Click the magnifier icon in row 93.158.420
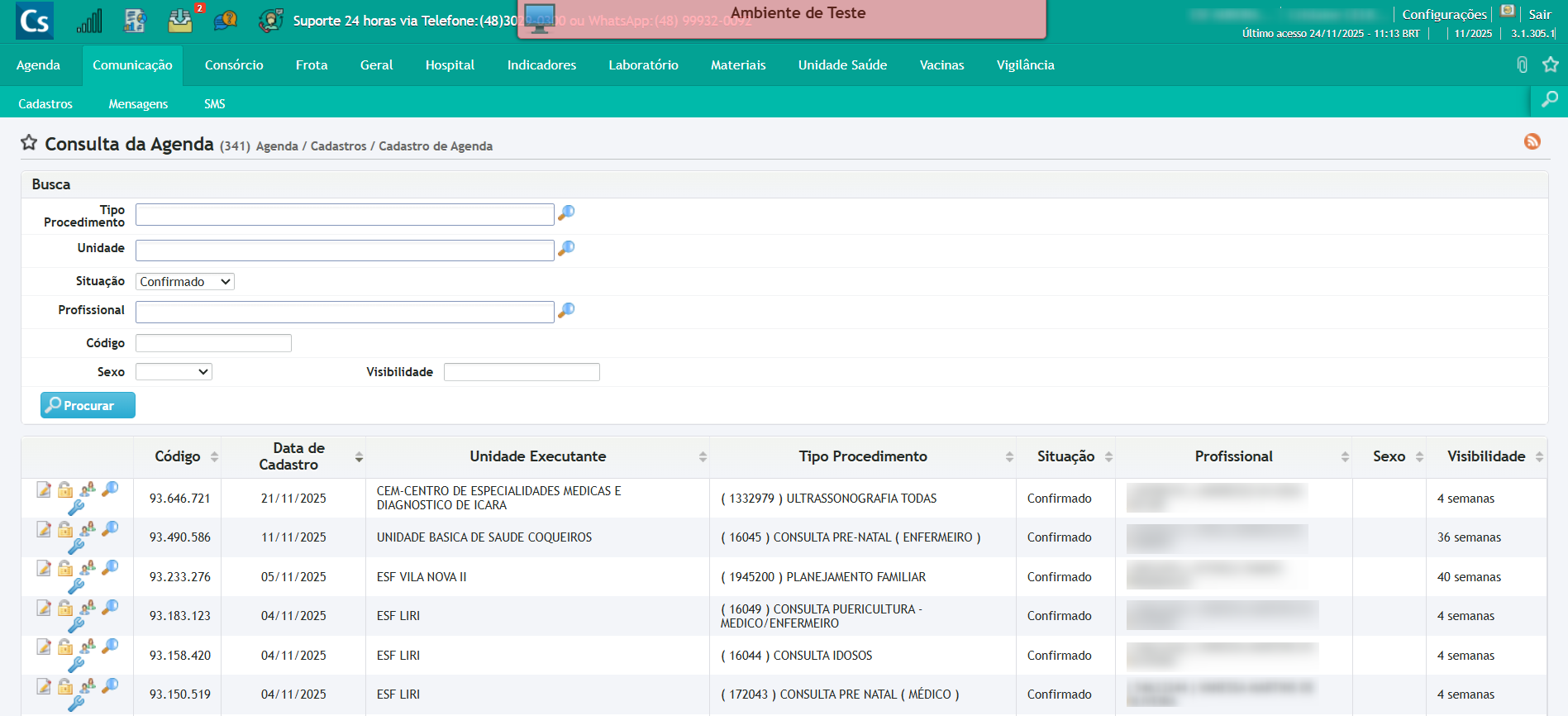Image resolution: width=1568 pixels, height=716 pixels. 110,646
